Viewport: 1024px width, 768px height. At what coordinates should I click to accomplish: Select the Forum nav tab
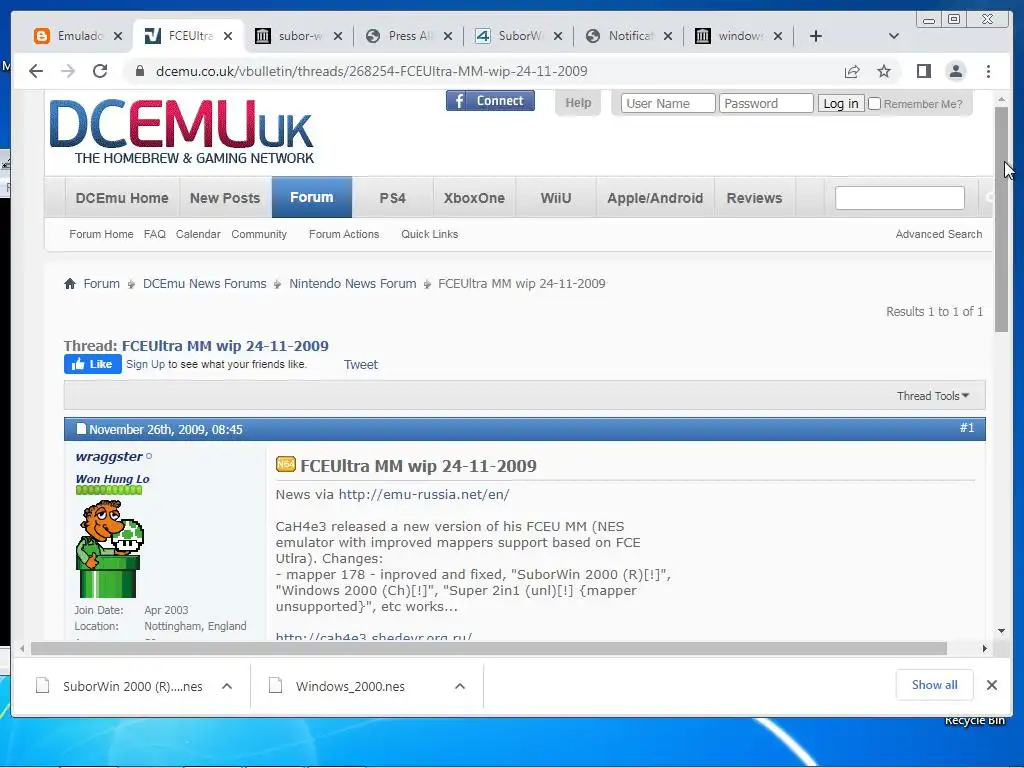(x=312, y=197)
